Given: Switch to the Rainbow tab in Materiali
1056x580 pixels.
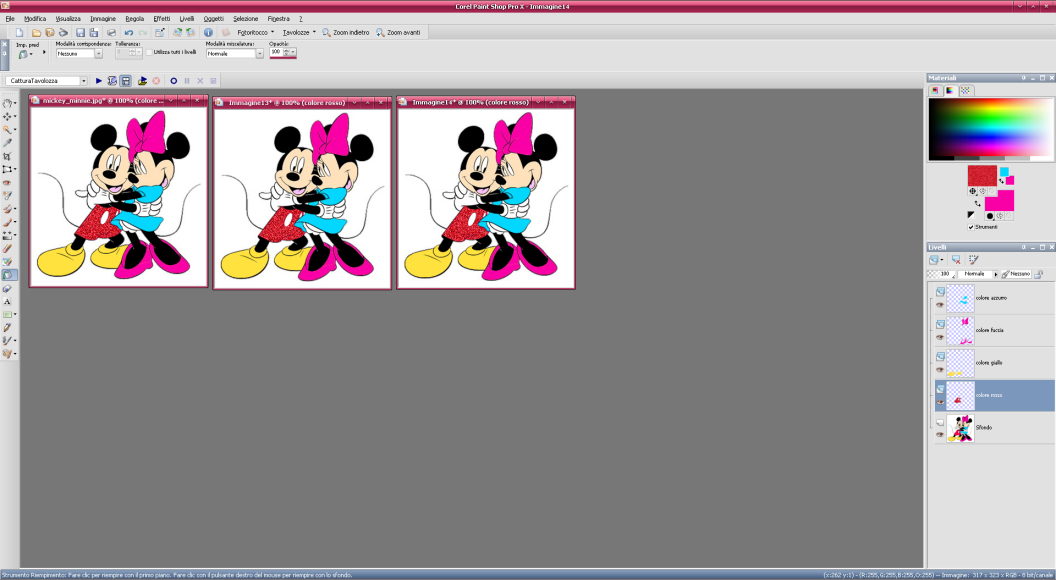Looking at the screenshot, I should [x=950, y=90].
